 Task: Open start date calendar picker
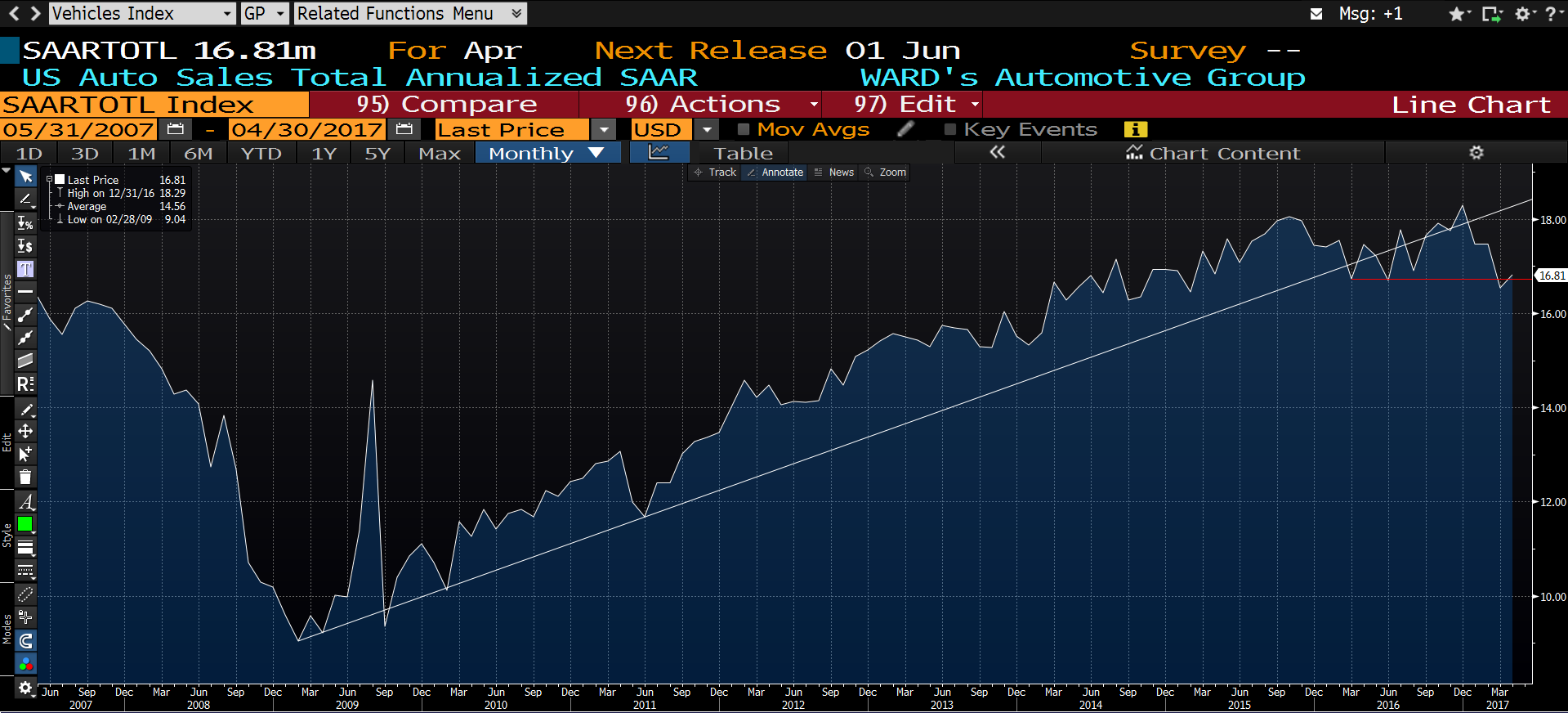click(175, 129)
